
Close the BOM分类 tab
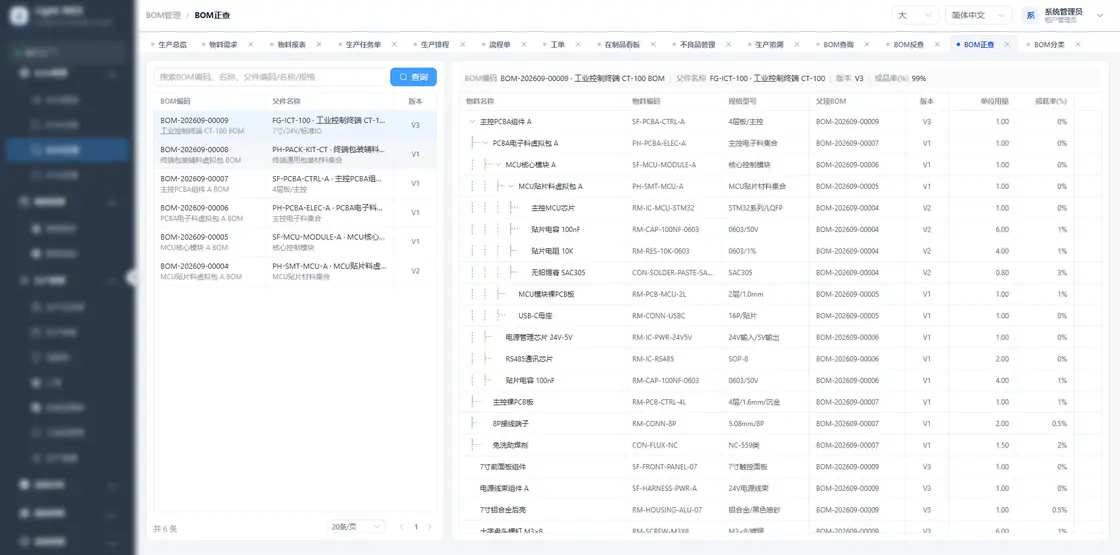coord(1078,44)
